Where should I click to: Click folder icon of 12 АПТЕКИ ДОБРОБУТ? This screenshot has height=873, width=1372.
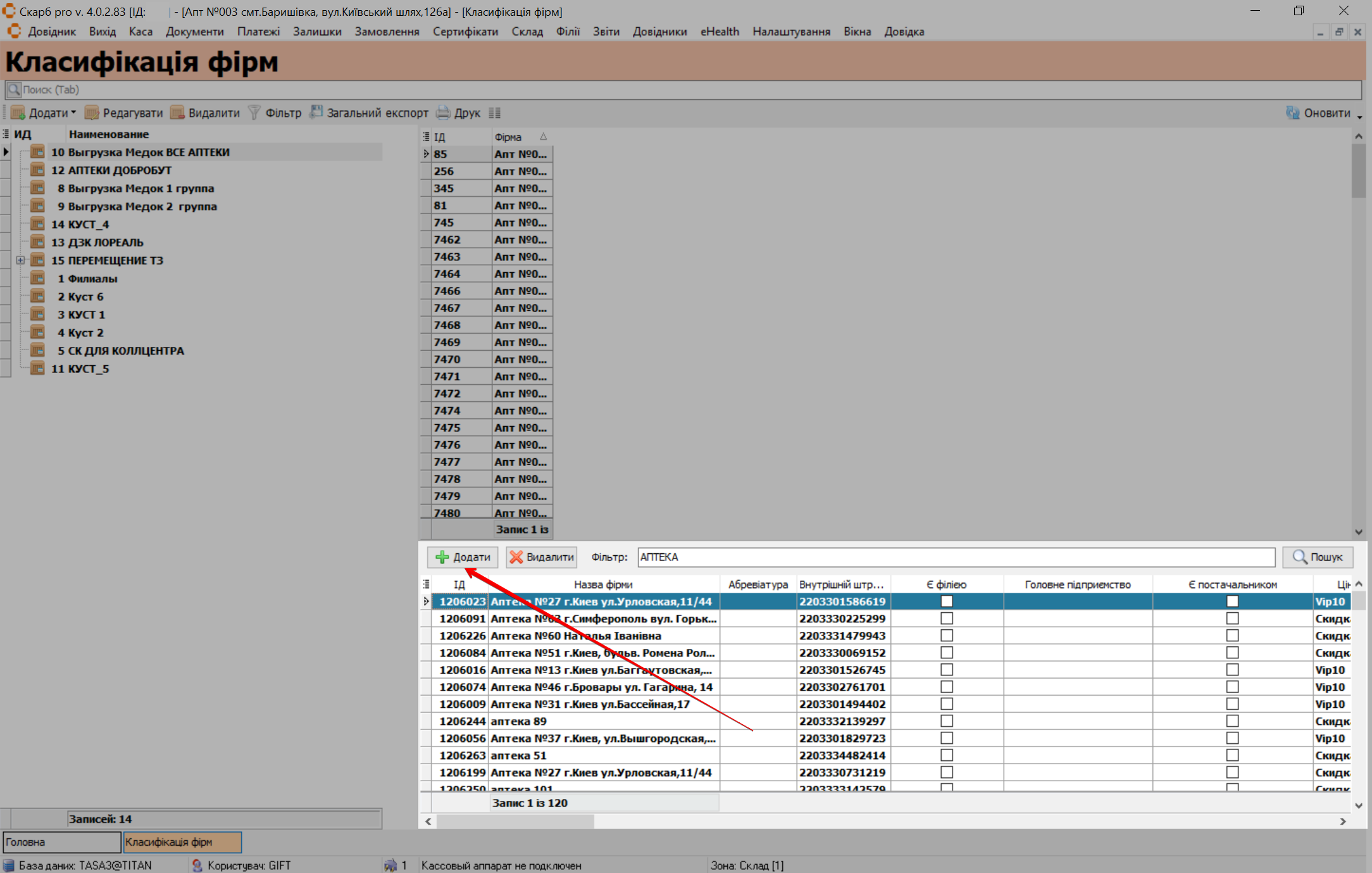pos(38,170)
